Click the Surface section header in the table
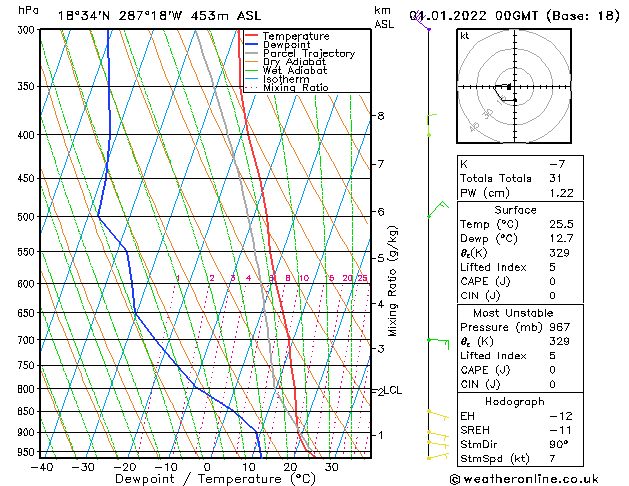 click(x=515, y=210)
